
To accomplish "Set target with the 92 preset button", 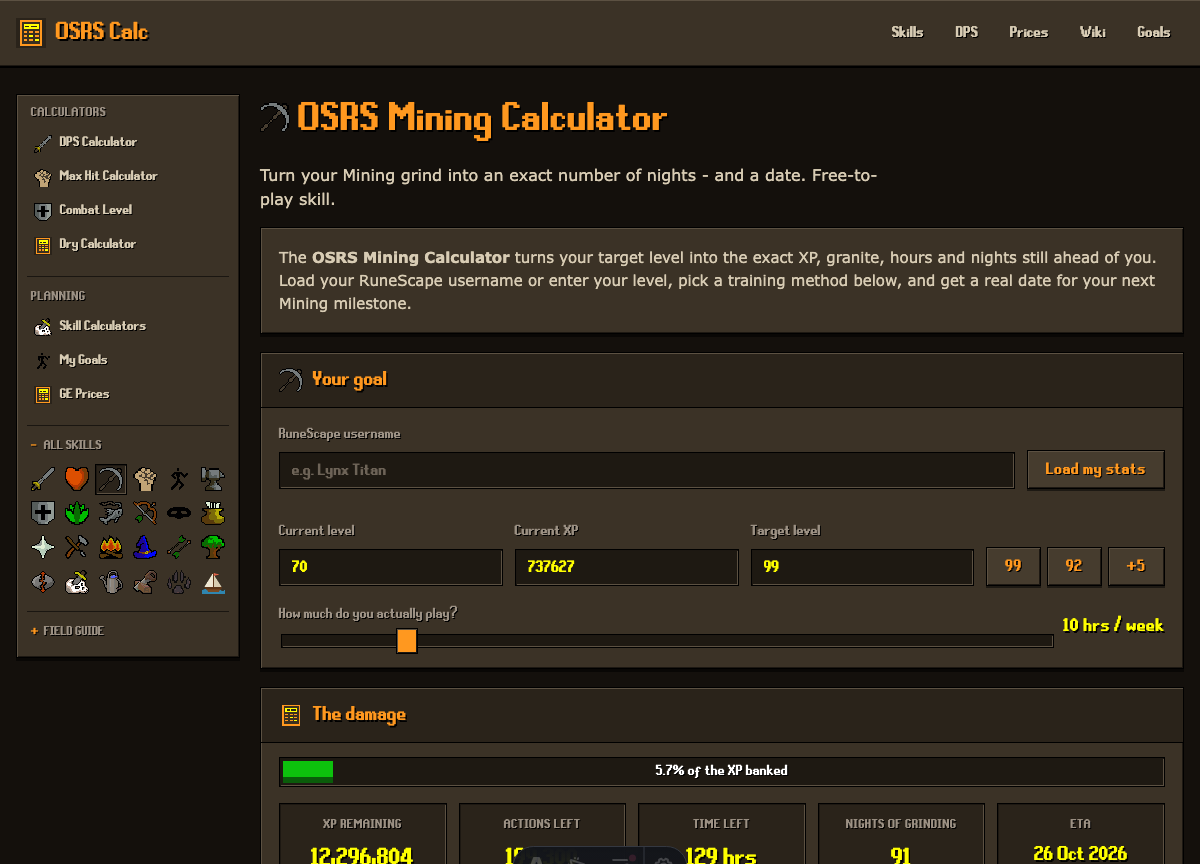I will tap(1074, 566).
